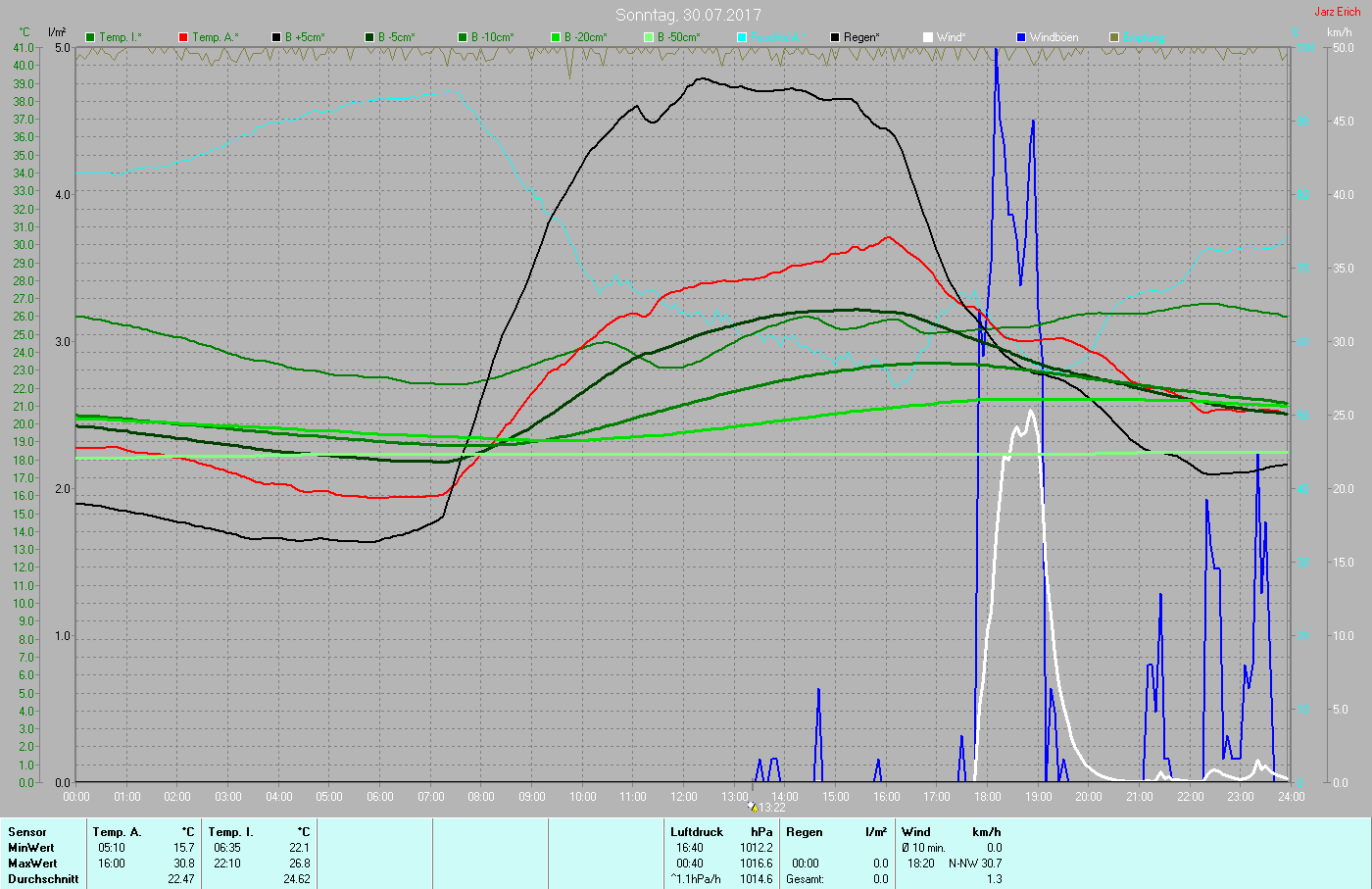
Task: Click the date title Sonntag, 30.07.2017
Action: [688, 15]
